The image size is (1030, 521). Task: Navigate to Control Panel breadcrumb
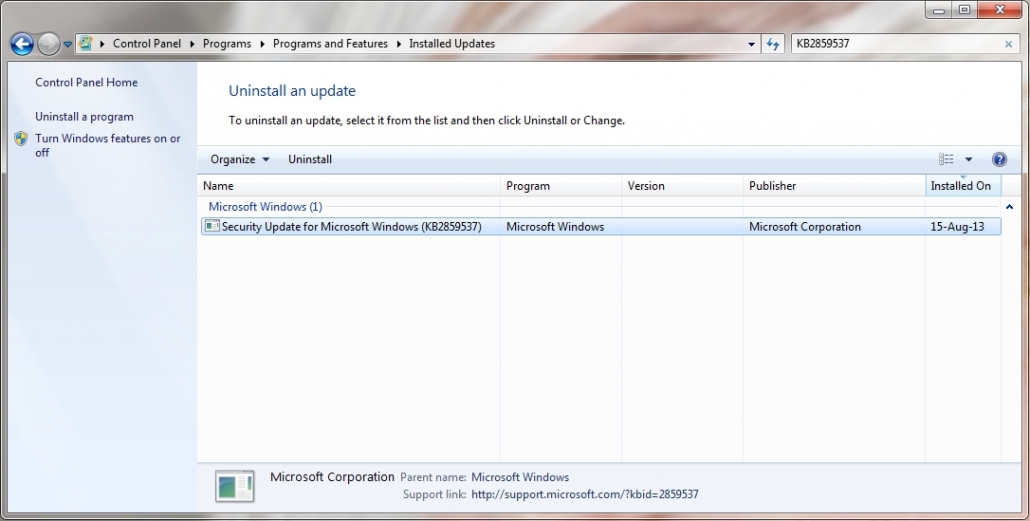[x=146, y=44]
